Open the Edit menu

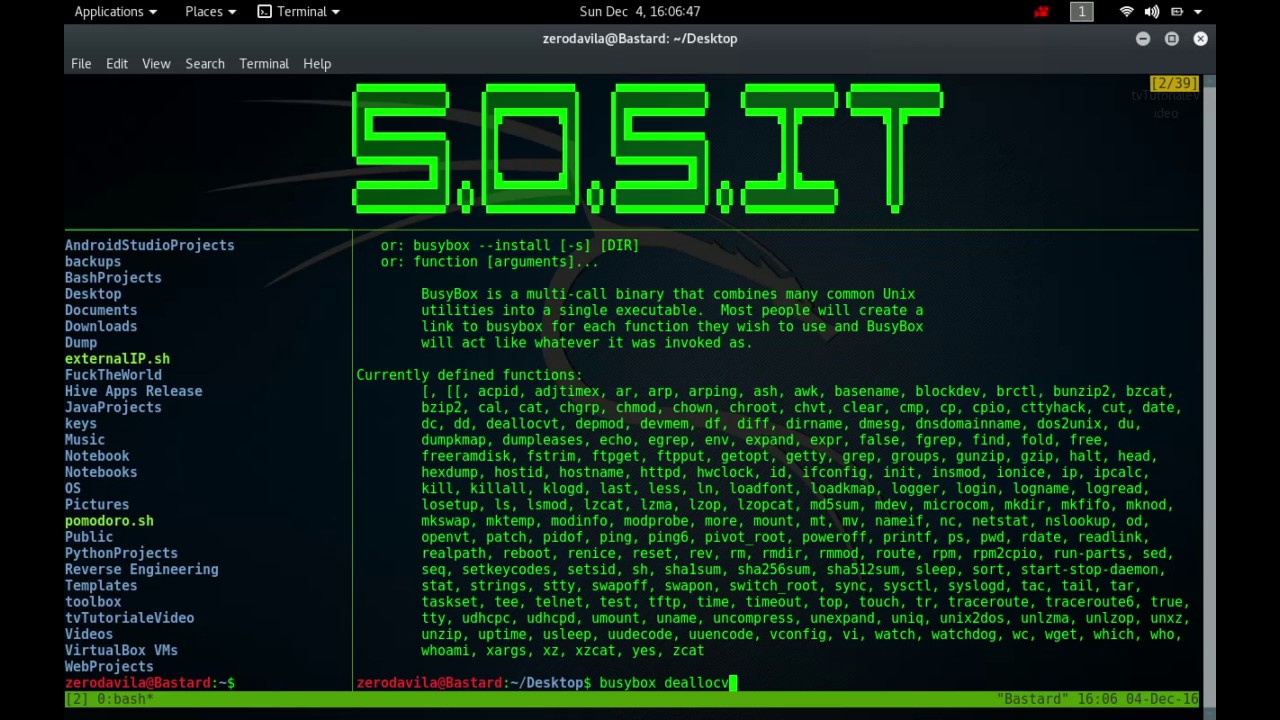(x=117, y=64)
